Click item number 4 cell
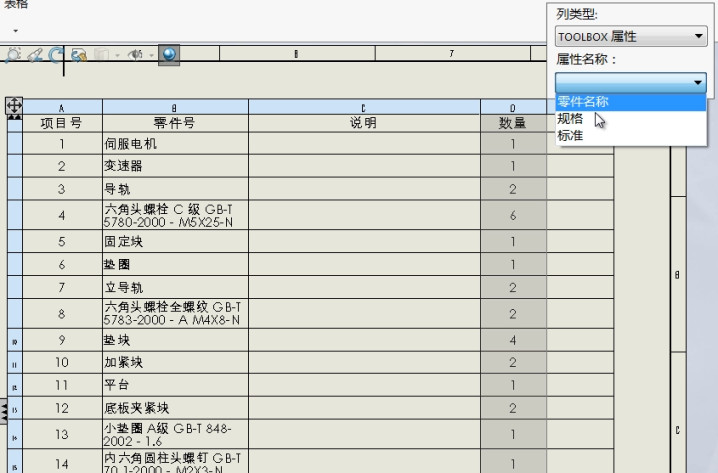This screenshot has height=473, width=718. (62, 215)
